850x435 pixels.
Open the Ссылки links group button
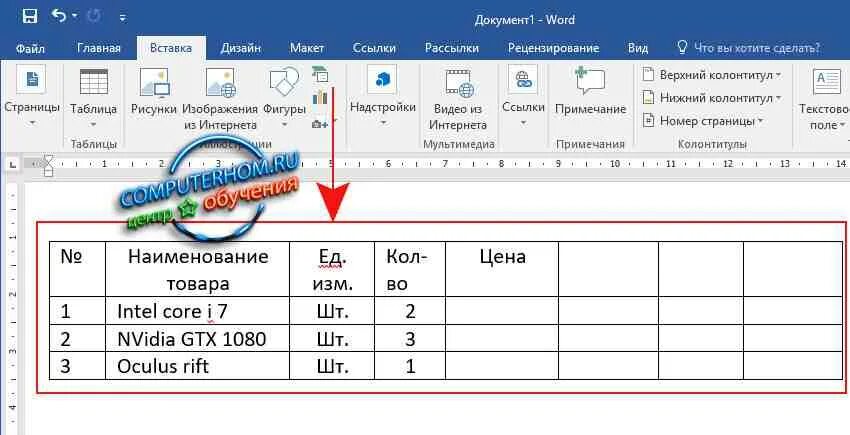(x=523, y=97)
